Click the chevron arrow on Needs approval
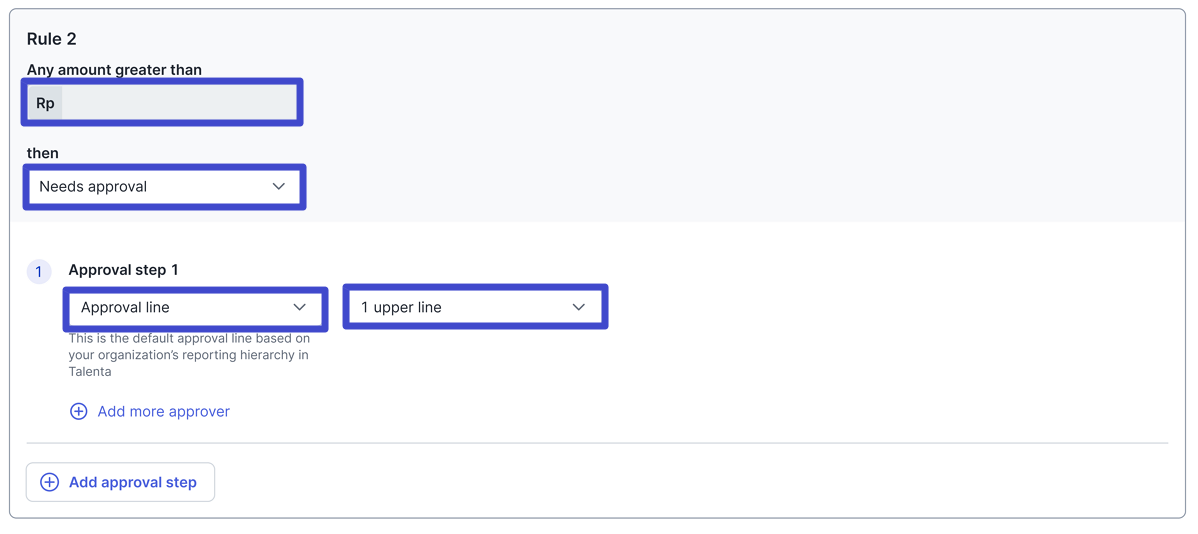 click(279, 186)
